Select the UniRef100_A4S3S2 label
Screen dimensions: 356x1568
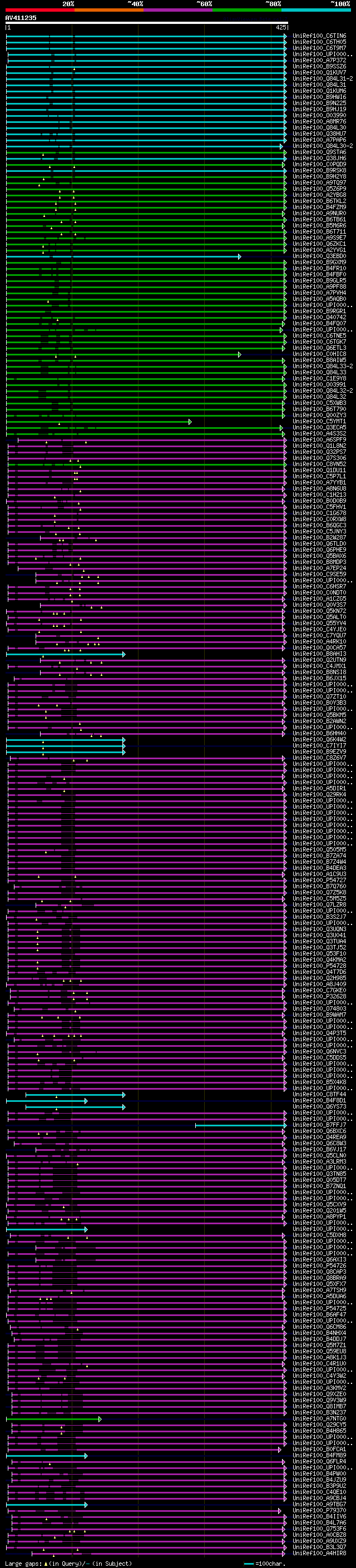(319, 433)
